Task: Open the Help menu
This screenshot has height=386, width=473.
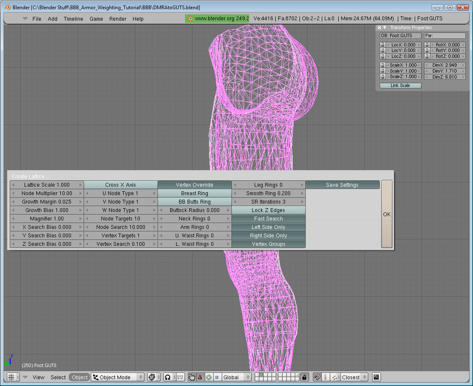Action: 138,19
